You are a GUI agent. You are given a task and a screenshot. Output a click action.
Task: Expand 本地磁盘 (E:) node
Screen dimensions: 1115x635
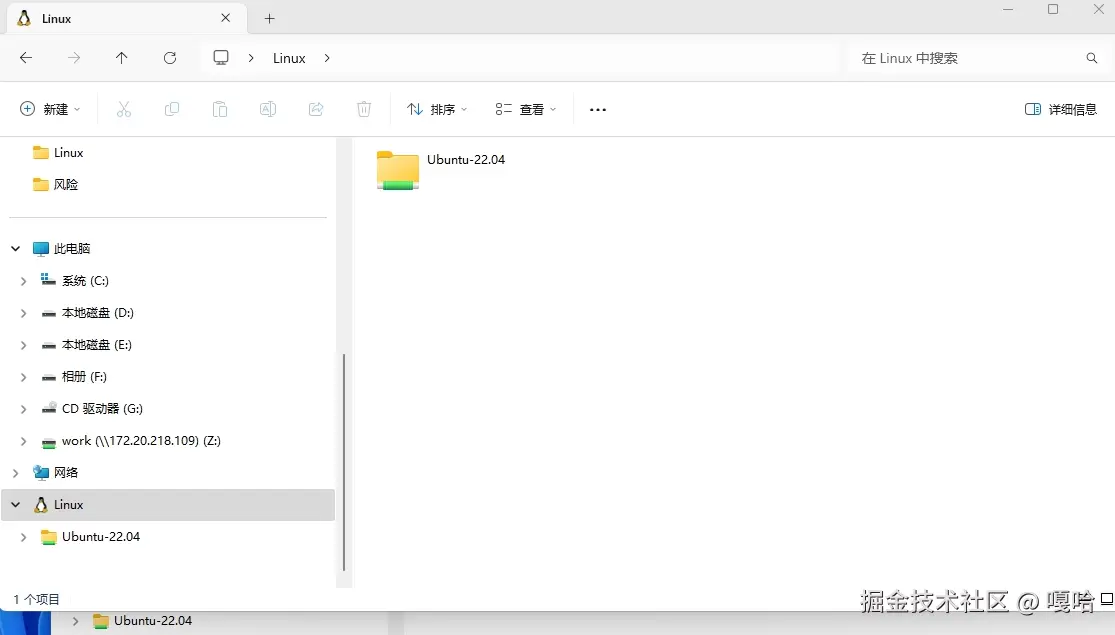click(x=23, y=345)
